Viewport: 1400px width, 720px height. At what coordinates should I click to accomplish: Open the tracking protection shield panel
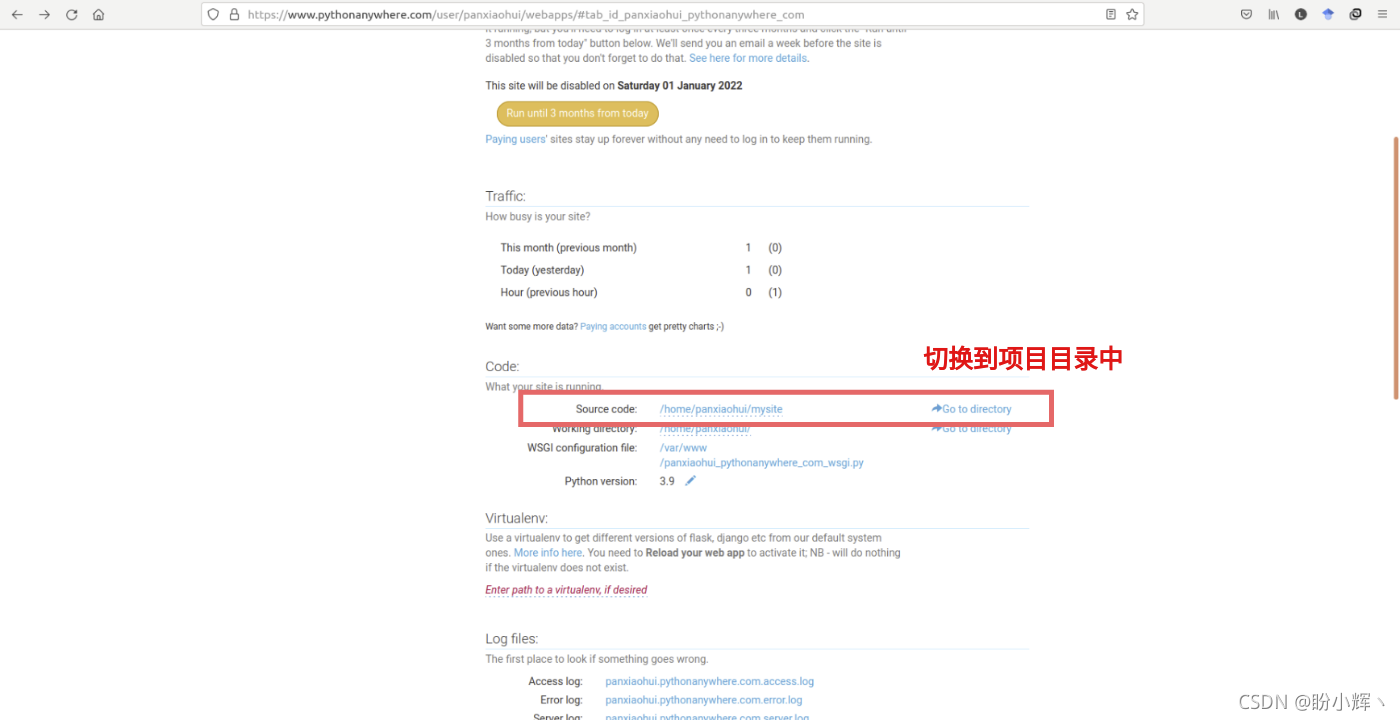tap(213, 15)
